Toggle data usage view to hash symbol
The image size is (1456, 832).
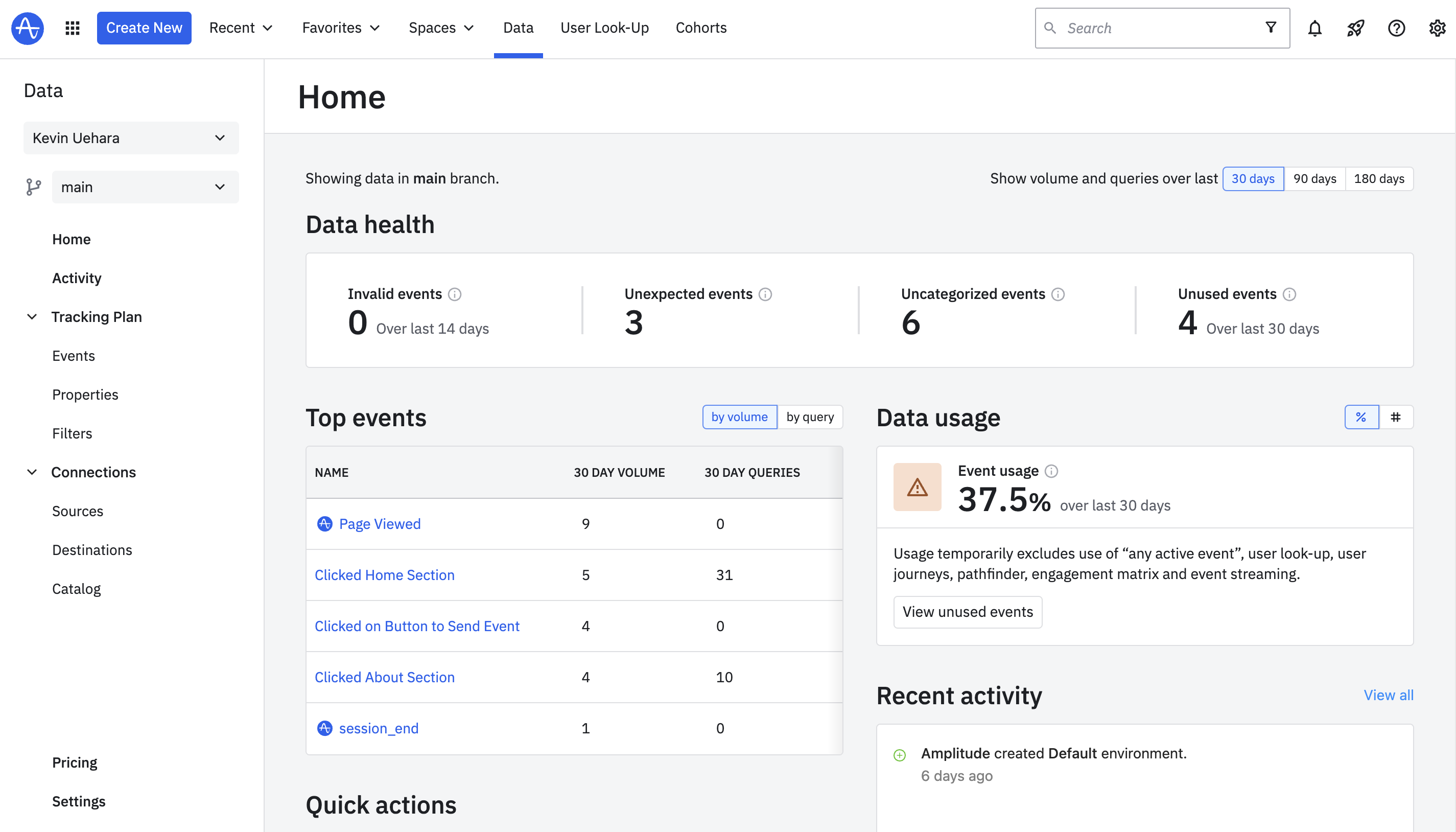click(x=1396, y=417)
